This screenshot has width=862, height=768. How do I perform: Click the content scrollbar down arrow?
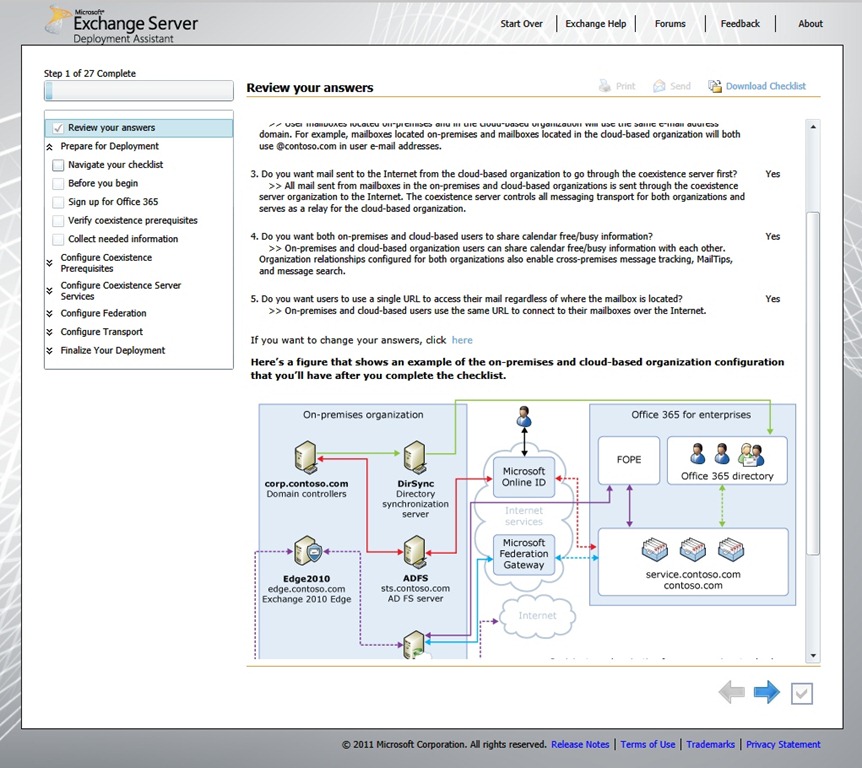click(x=813, y=655)
